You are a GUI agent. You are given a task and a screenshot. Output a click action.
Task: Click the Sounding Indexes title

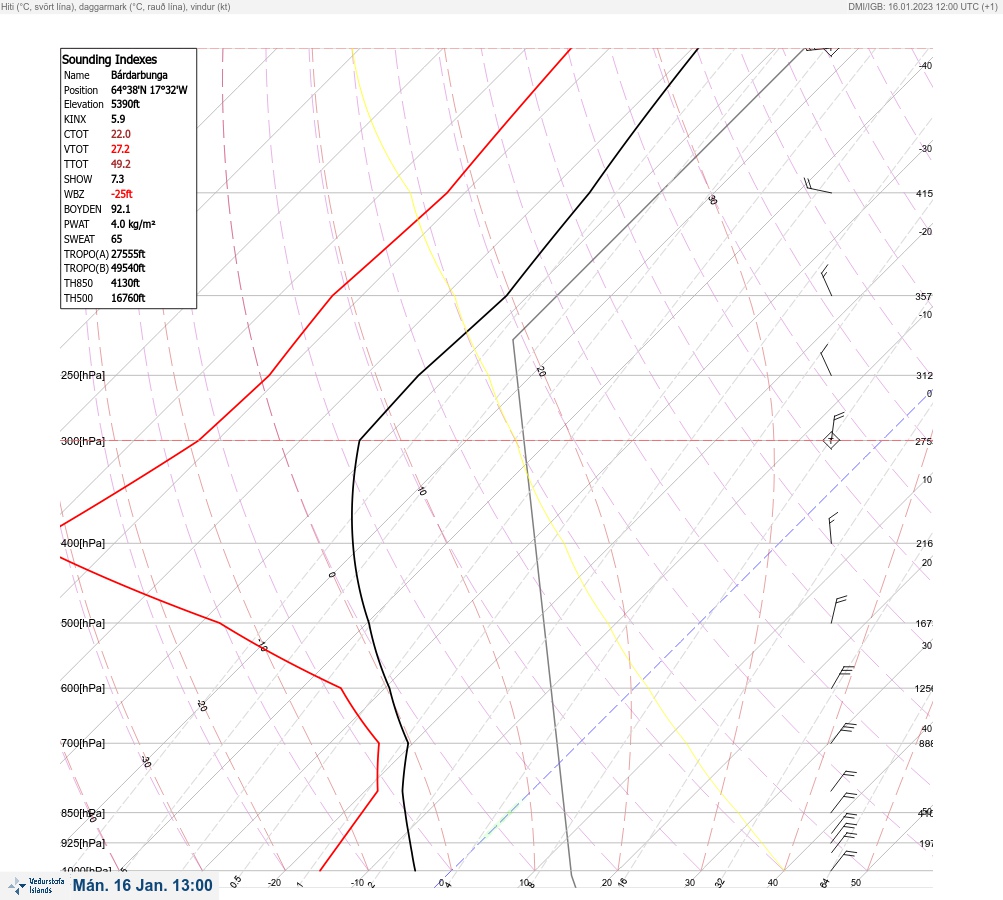pyautogui.click(x=109, y=59)
